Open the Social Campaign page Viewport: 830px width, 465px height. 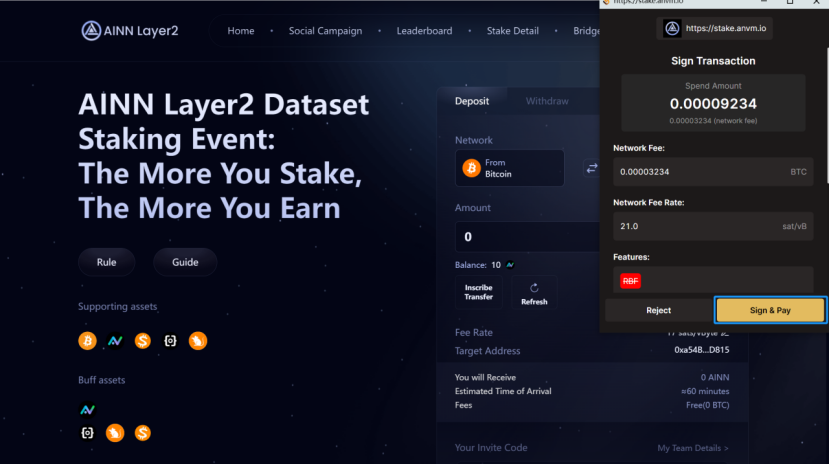coord(326,31)
